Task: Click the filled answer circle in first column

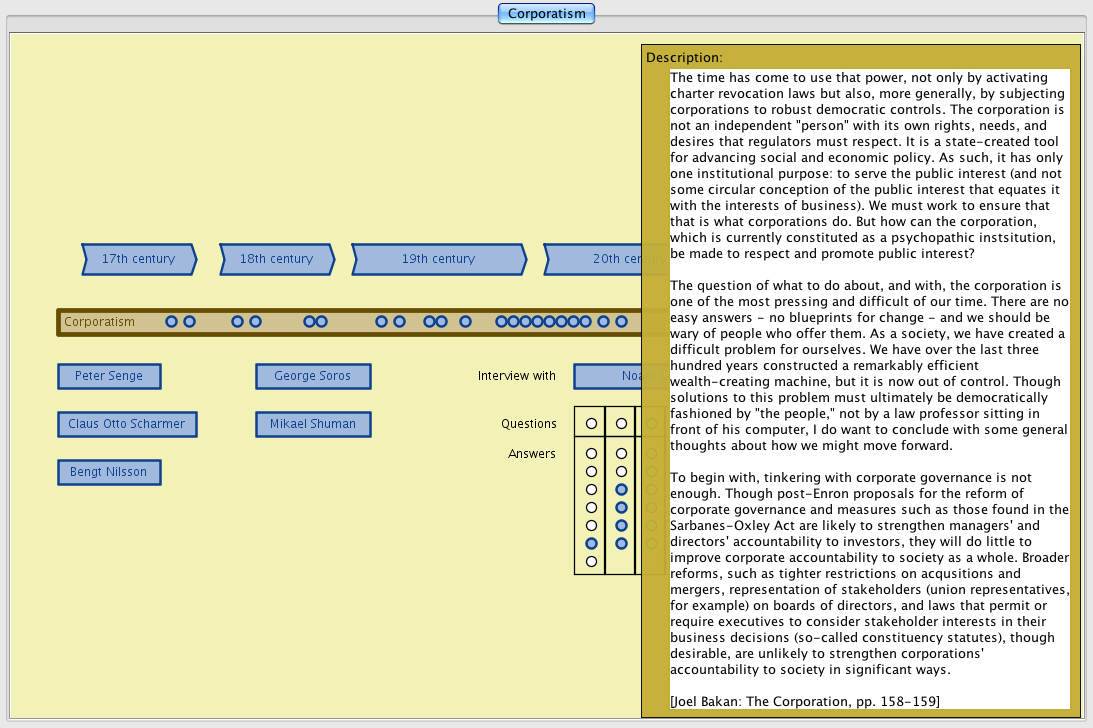Action: coord(591,543)
